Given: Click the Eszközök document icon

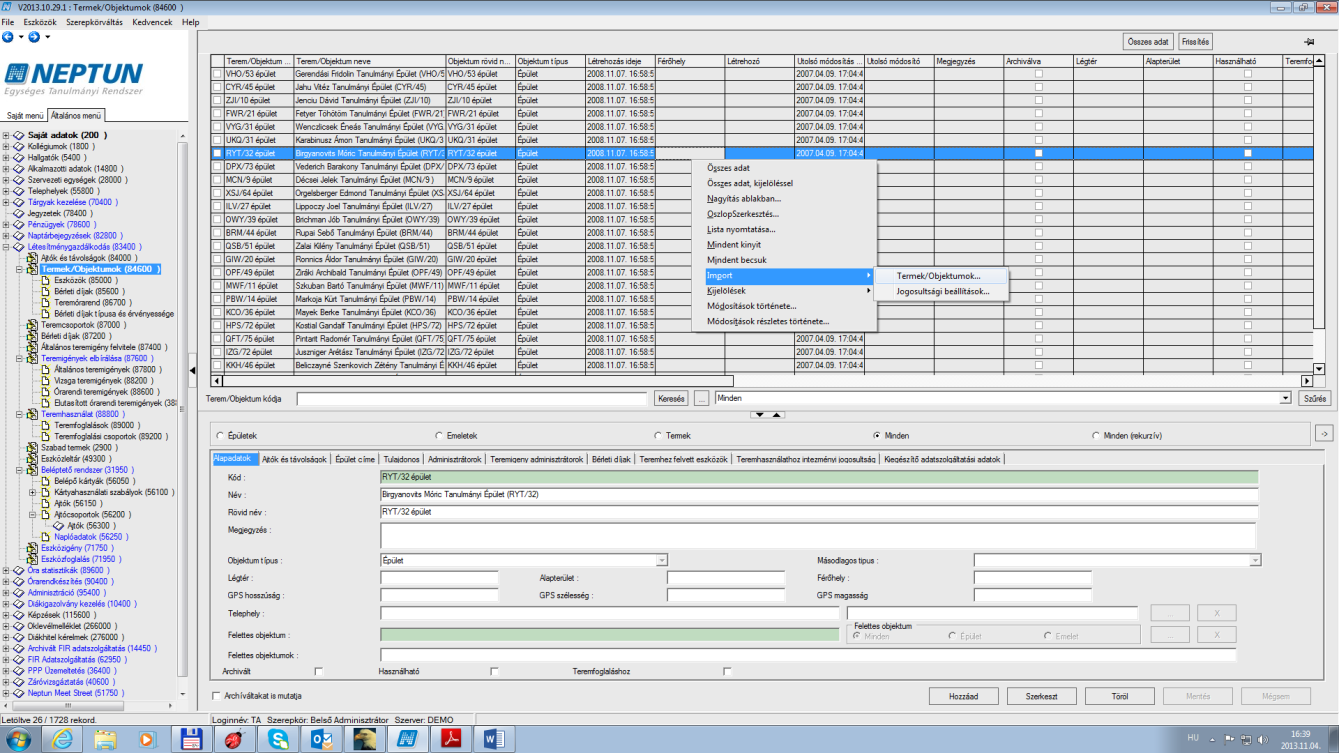Looking at the screenshot, I should (x=47, y=280).
